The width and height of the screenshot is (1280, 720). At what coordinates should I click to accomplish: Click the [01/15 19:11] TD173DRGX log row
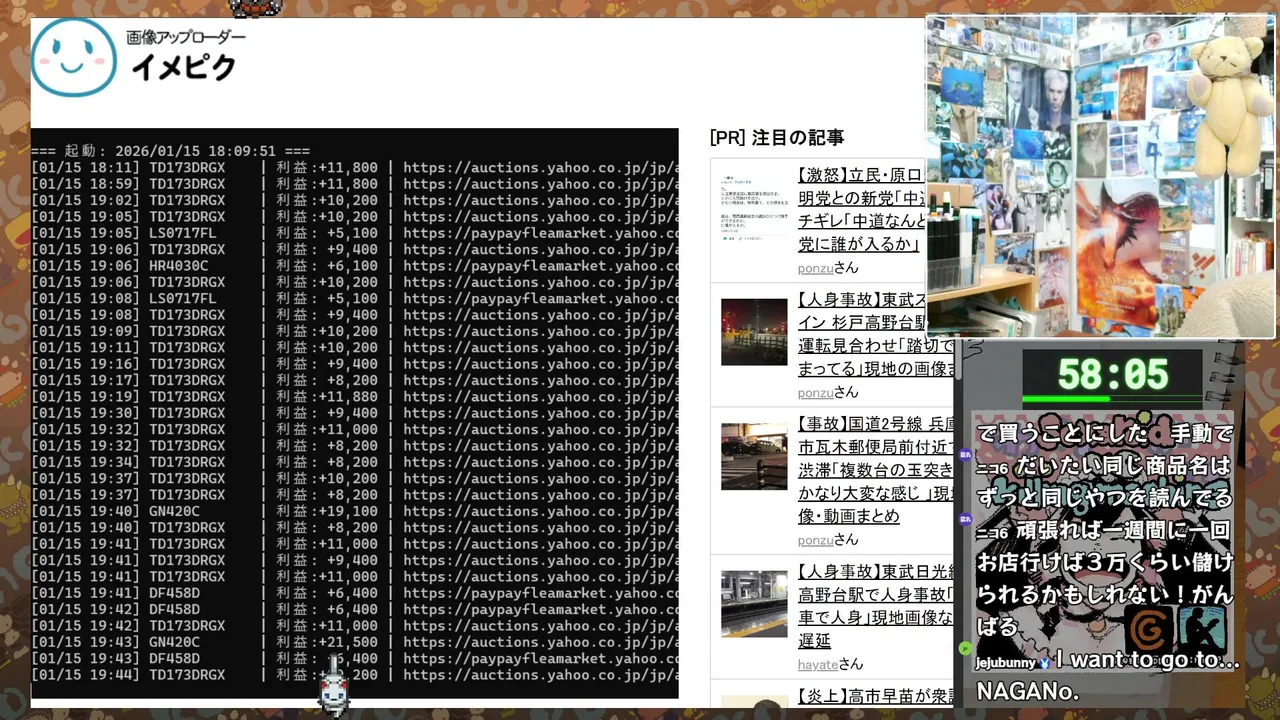(x=354, y=347)
